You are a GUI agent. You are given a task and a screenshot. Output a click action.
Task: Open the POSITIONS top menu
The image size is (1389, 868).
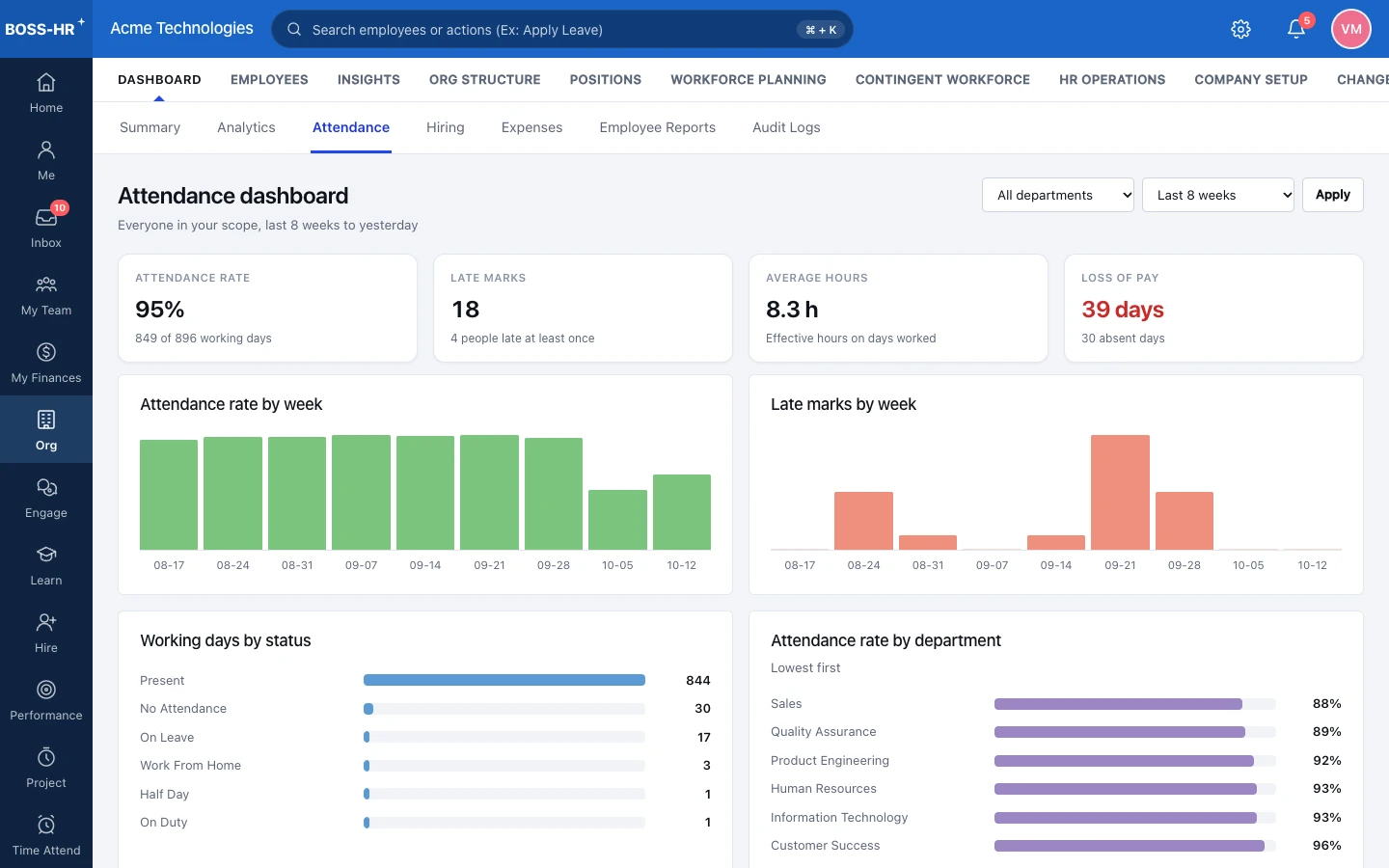click(x=606, y=79)
